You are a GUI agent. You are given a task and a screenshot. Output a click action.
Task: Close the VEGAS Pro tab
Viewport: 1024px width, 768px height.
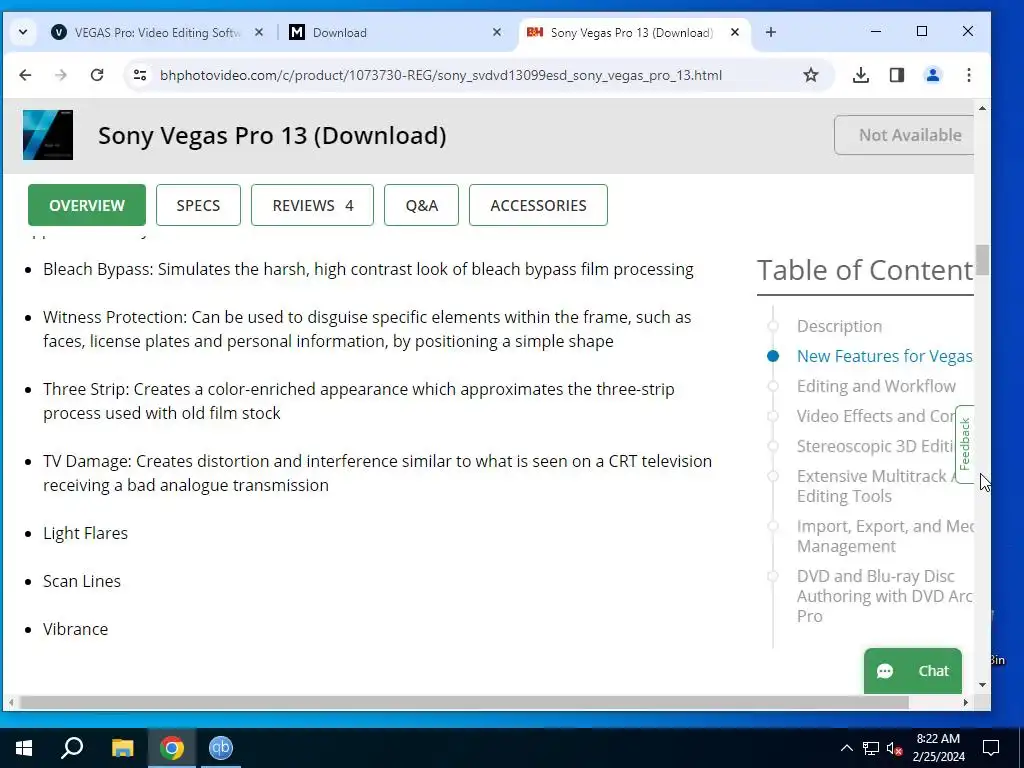259,32
